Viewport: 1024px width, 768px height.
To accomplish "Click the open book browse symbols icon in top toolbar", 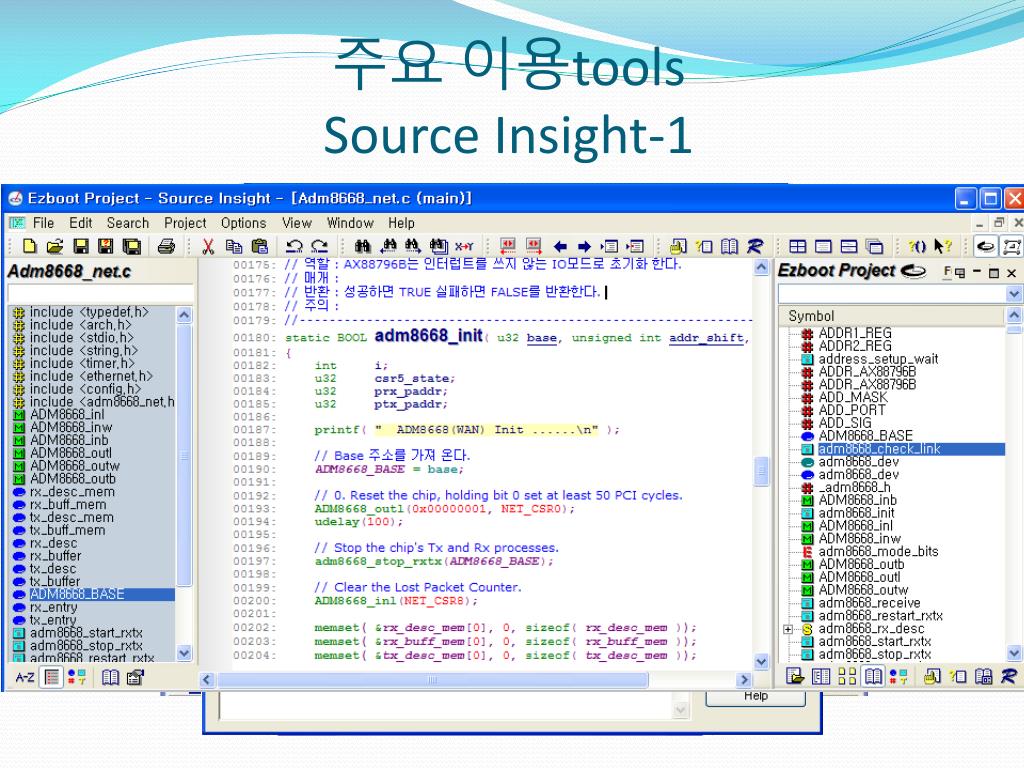I will coord(729,246).
